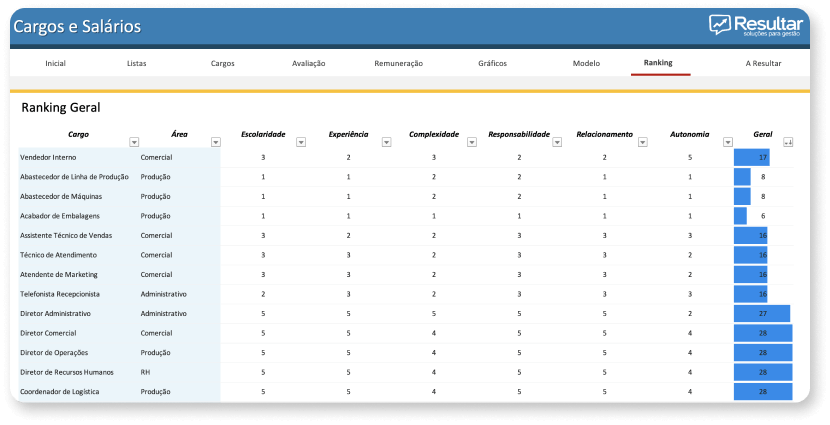Viewport: 830px width, 425px height.
Task: Expand the Escolaridade filter arrow
Action: 301,142
